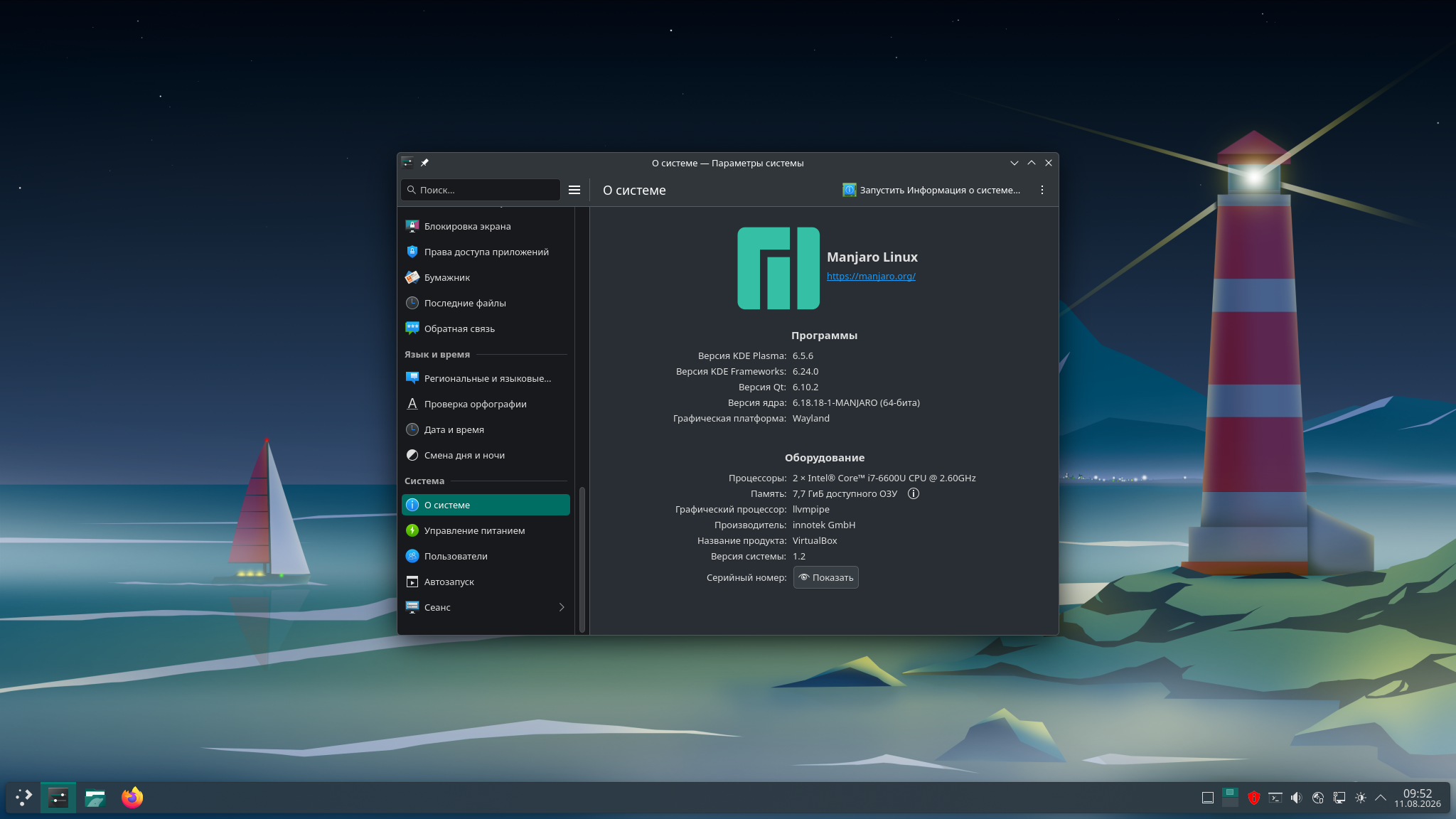Screen dimensions: 1456x819
Task: Open the manjaro.org link
Action: (871, 276)
